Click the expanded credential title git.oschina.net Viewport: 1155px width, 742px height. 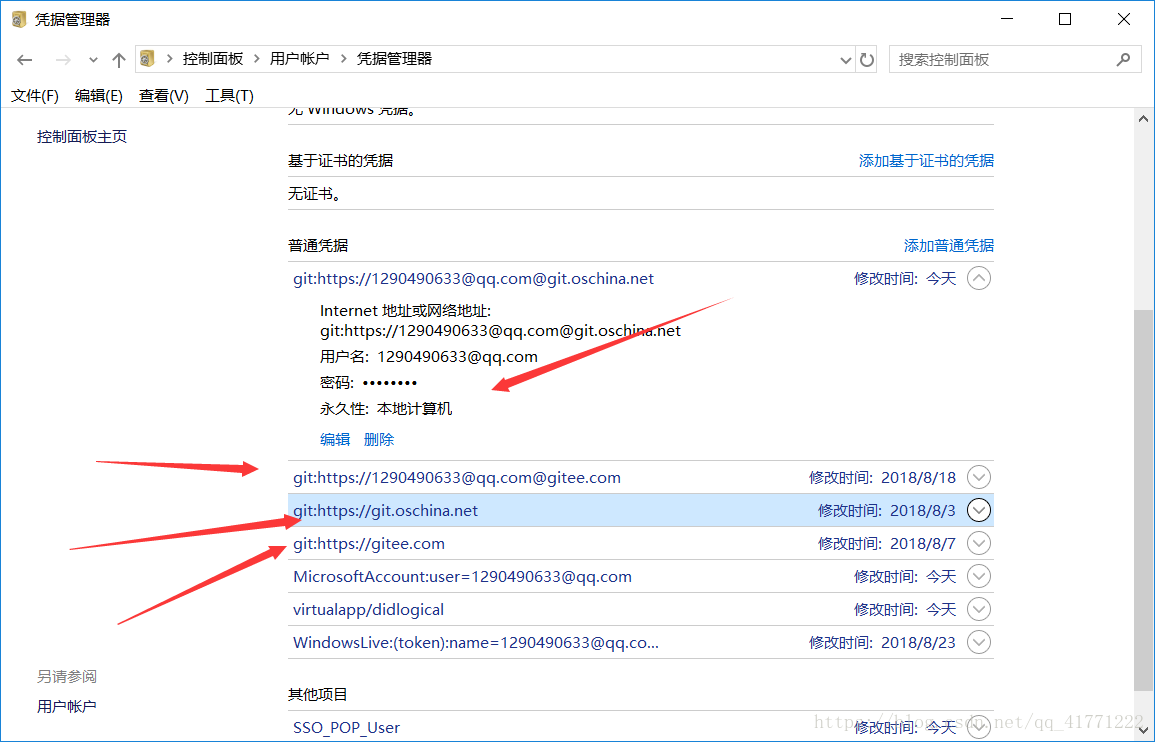(x=474, y=279)
